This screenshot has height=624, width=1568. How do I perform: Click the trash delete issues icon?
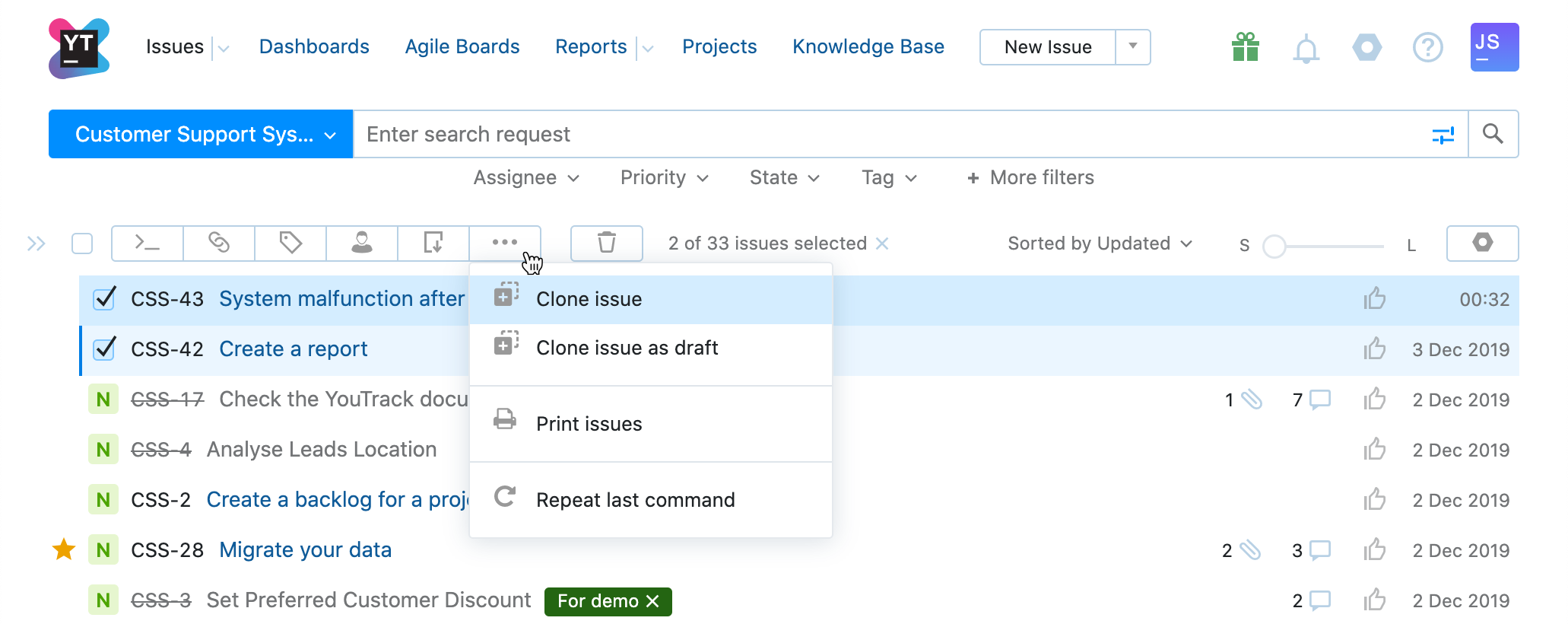click(x=606, y=243)
